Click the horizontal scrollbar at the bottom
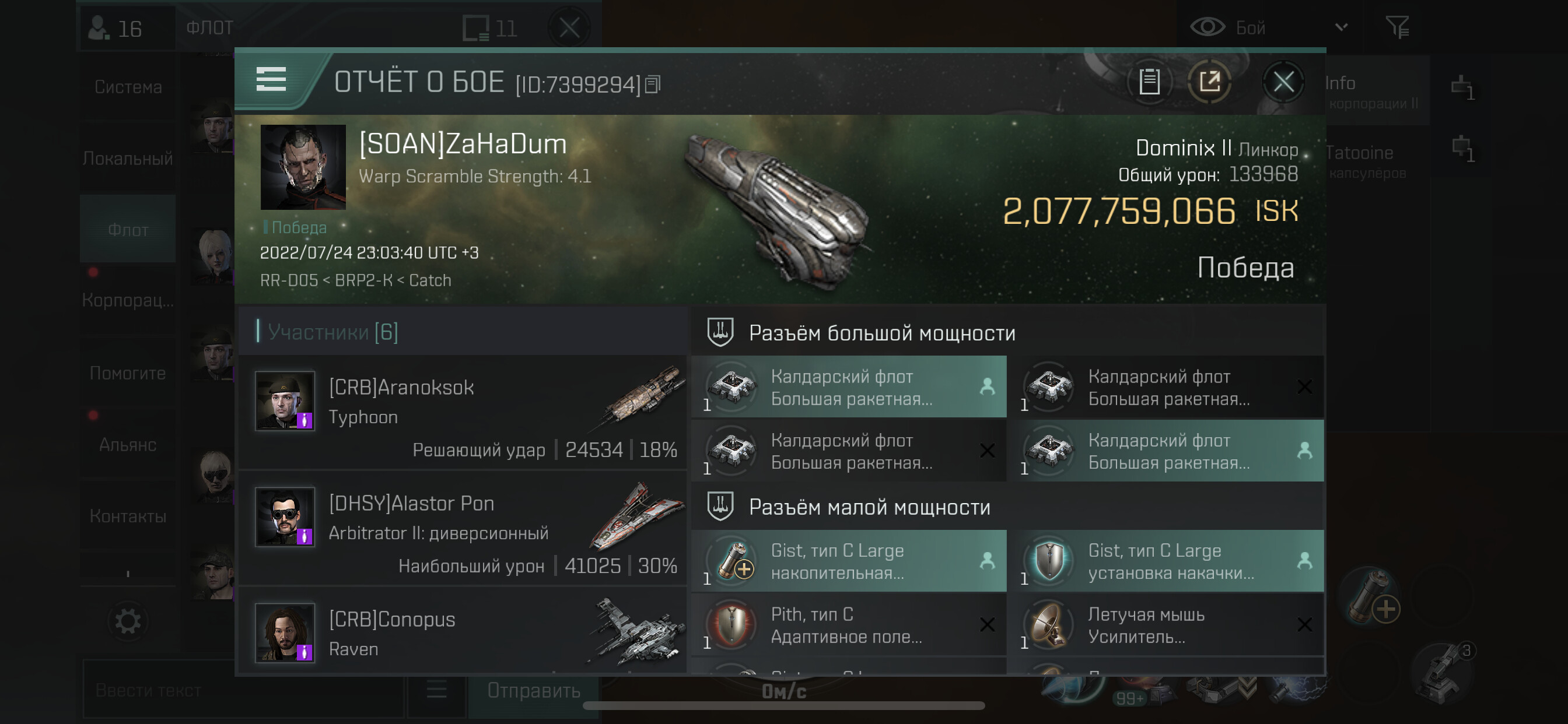The image size is (1568, 724). (783, 706)
